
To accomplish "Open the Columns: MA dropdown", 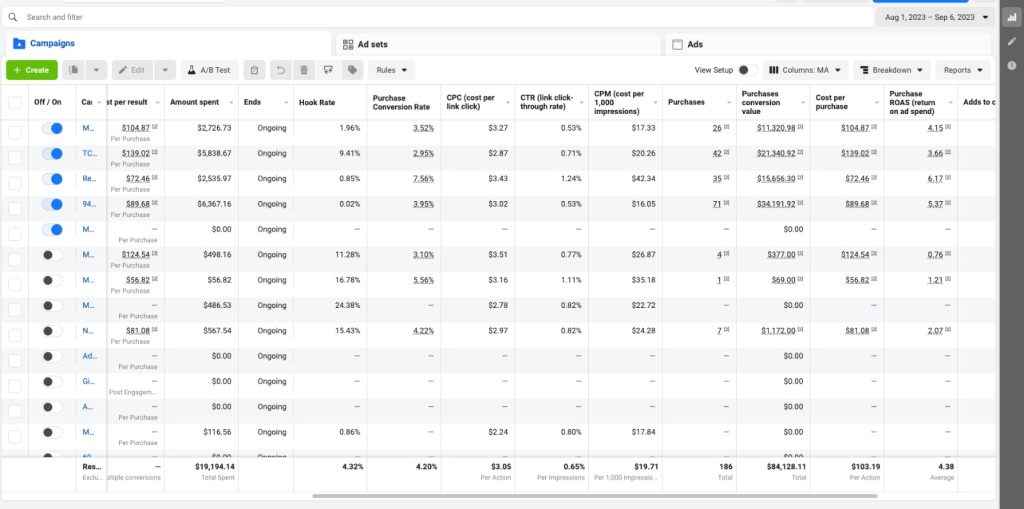I will 806,70.
